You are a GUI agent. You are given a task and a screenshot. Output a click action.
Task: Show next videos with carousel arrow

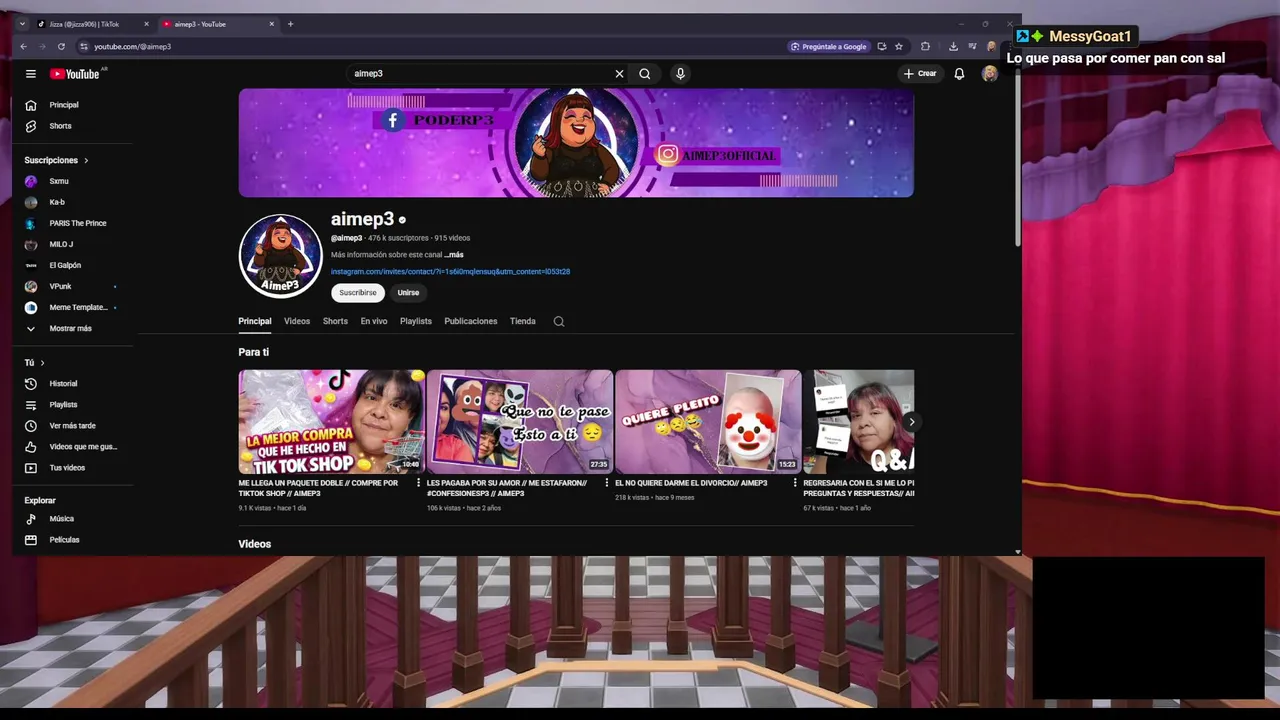(x=911, y=422)
